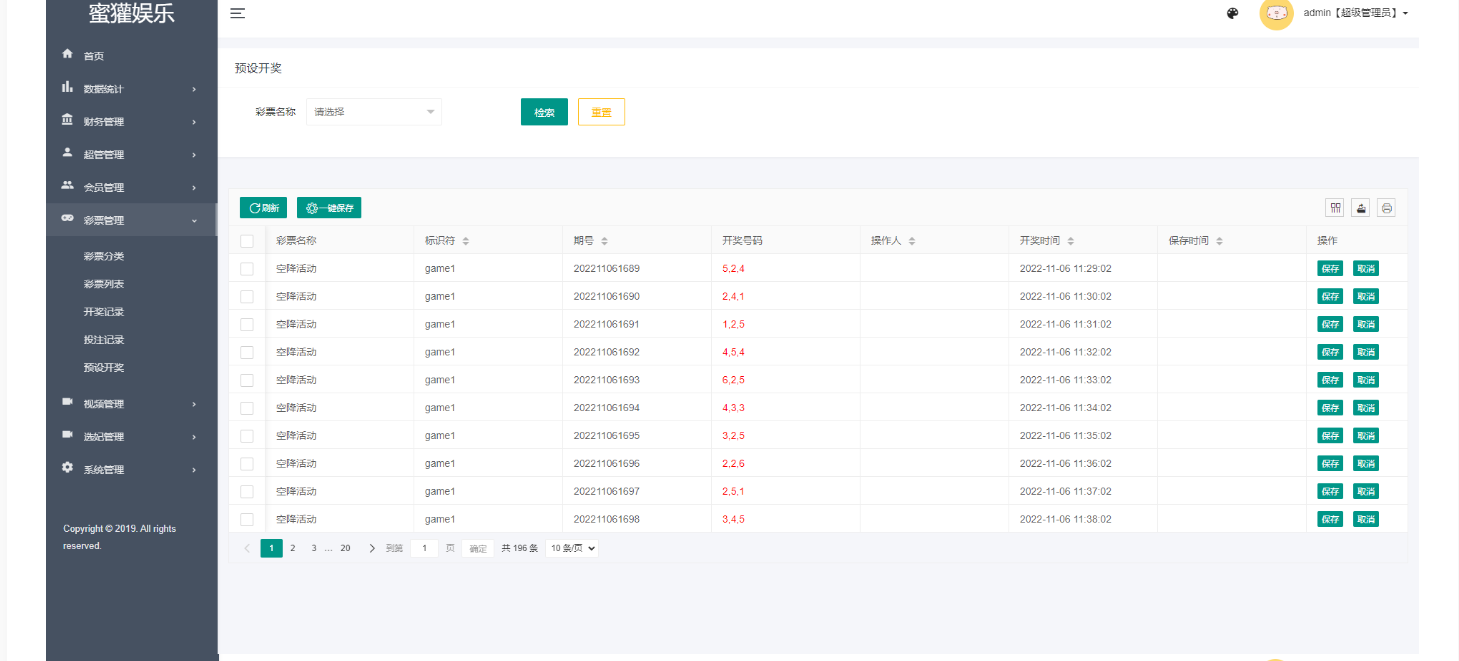Screen dimensions: 1459x661
Task: Open the column filter grid icon
Action: click(x=1334, y=207)
